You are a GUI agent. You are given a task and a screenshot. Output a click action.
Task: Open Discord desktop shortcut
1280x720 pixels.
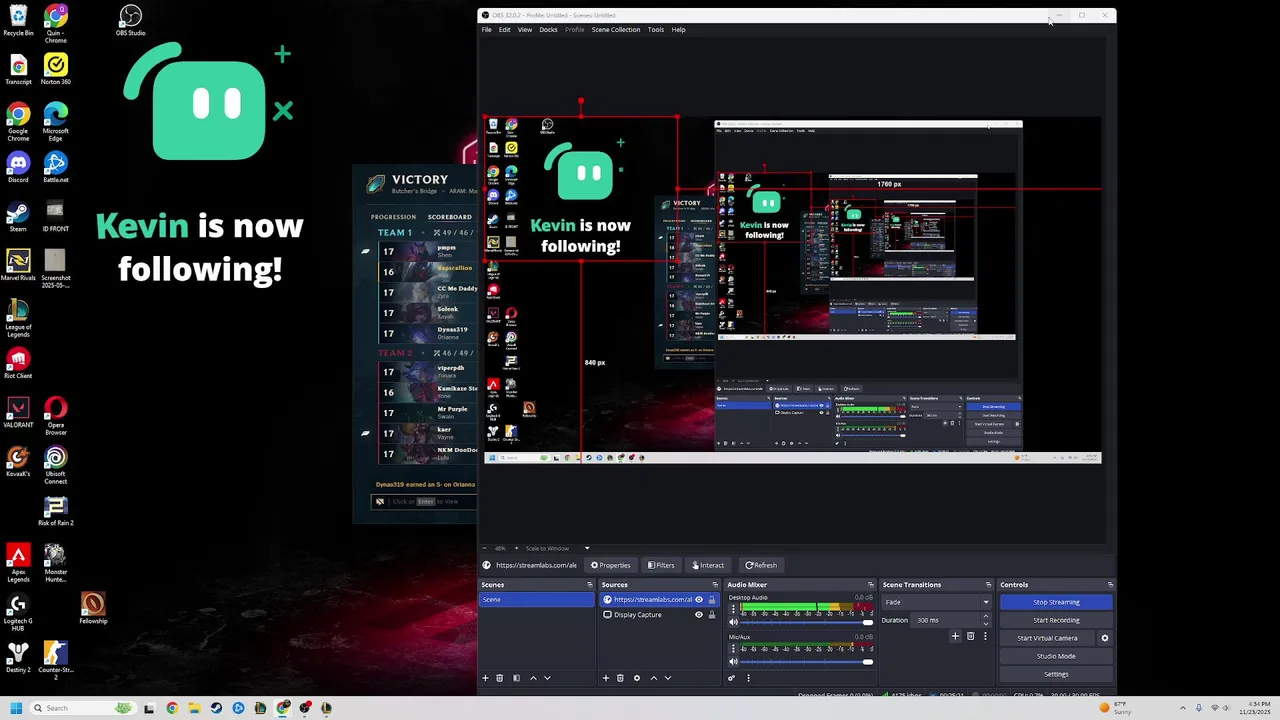click(x=18, y=168)
